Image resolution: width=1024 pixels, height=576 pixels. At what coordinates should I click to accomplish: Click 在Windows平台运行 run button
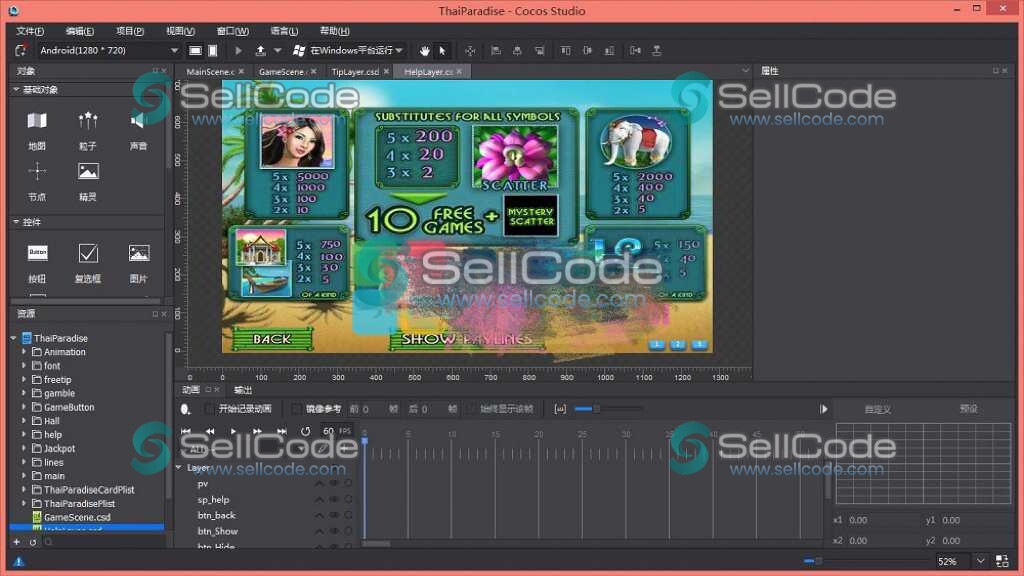(x=348, y=50)
